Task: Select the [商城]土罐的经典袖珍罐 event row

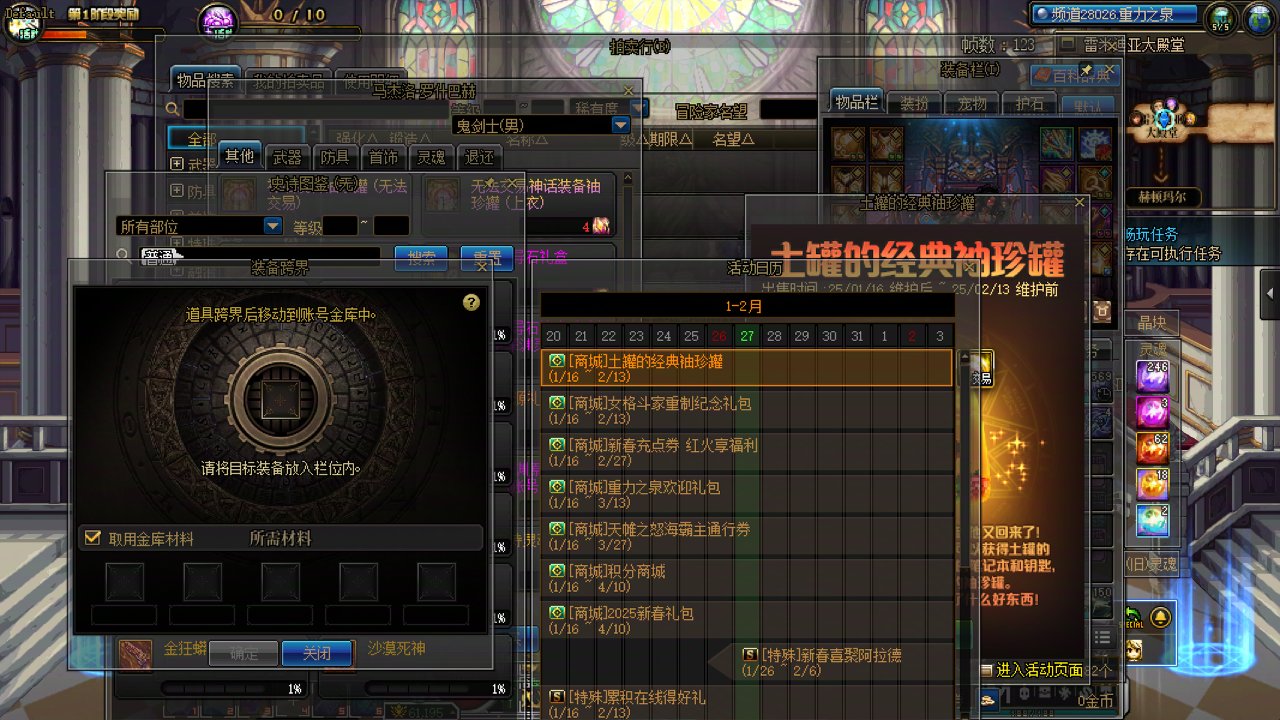Action: tap(746, 368)
